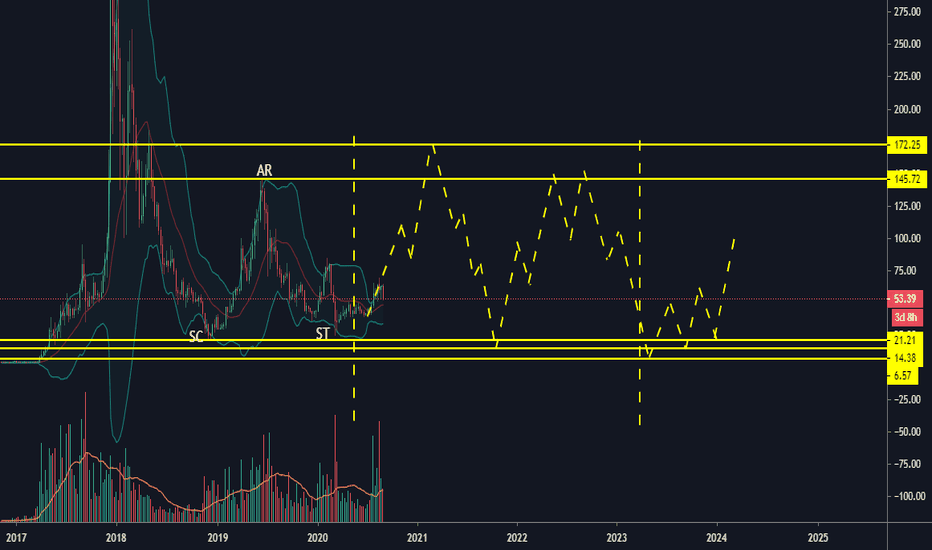932x550 pixels.
Task: Select the AR annotation text on chart
Action: pyautogui.click(x=265, y=171)
